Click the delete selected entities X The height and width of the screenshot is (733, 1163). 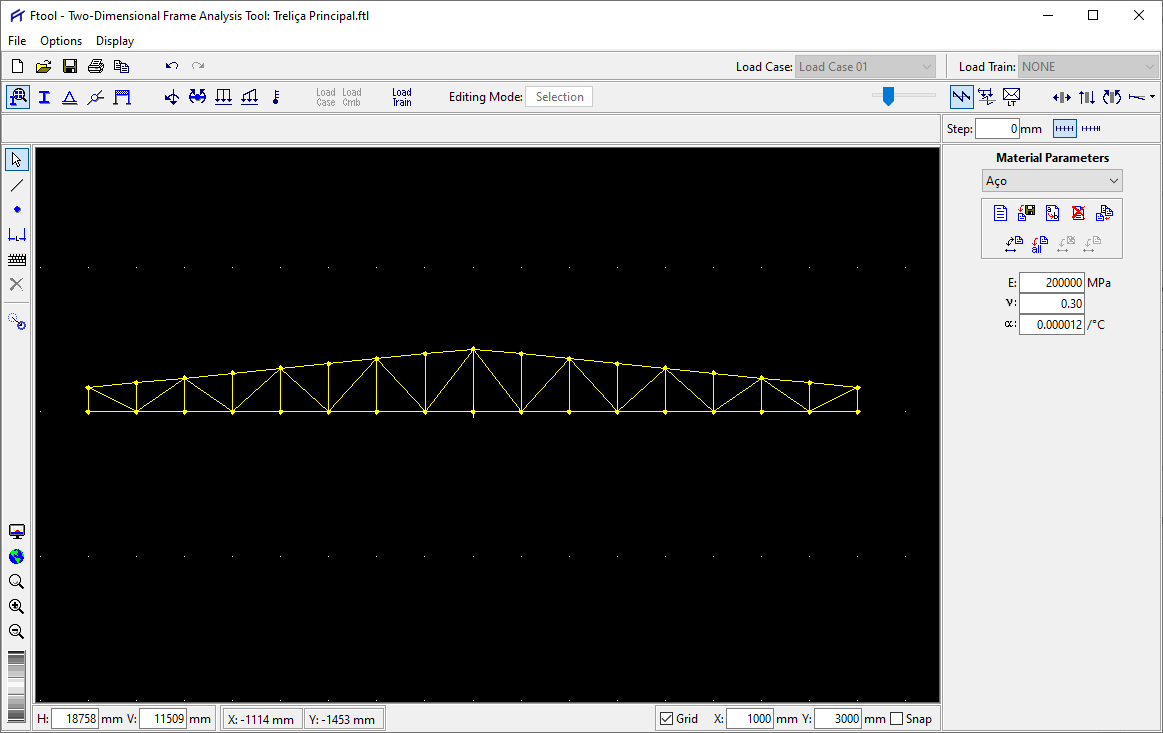point(16,285)
